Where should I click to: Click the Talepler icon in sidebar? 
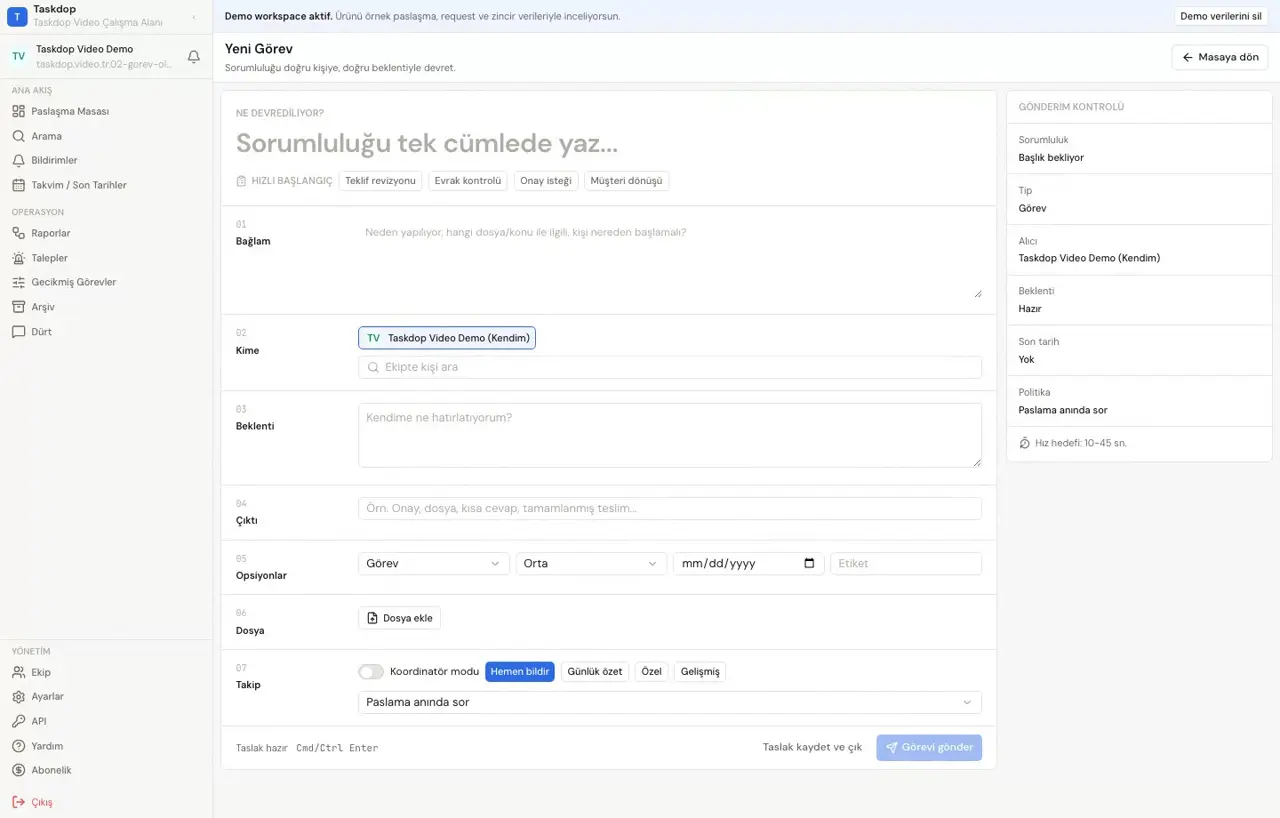[19, 258]
